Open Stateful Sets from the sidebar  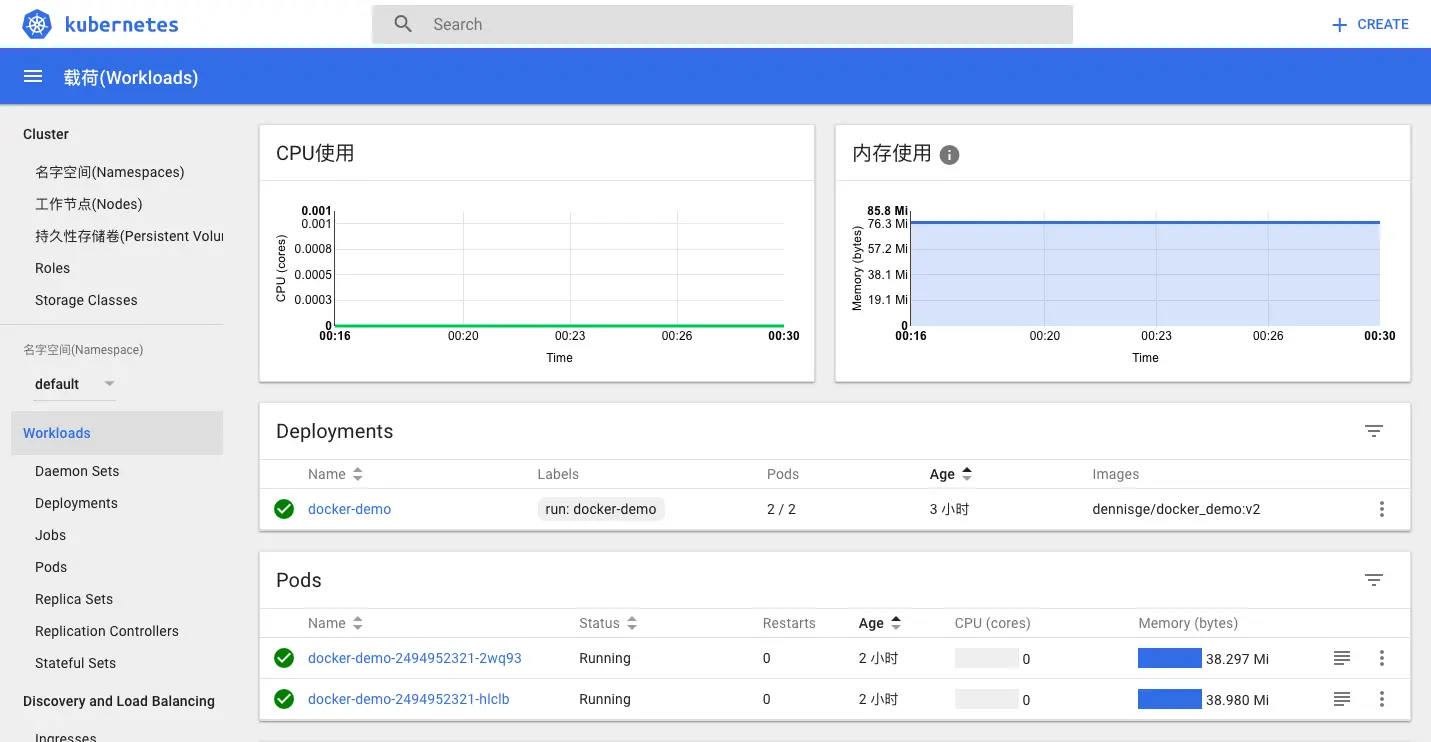click(x=75, y=662)
